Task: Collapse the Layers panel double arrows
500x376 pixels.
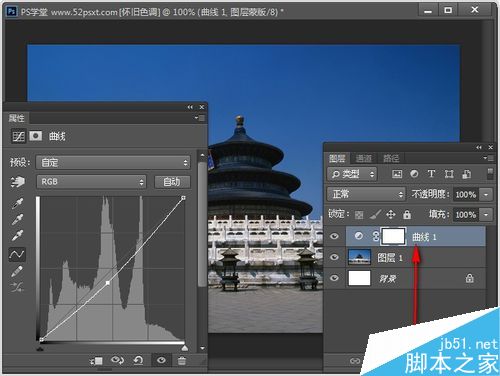Action: pyautogui.click(x=479, y=147)
